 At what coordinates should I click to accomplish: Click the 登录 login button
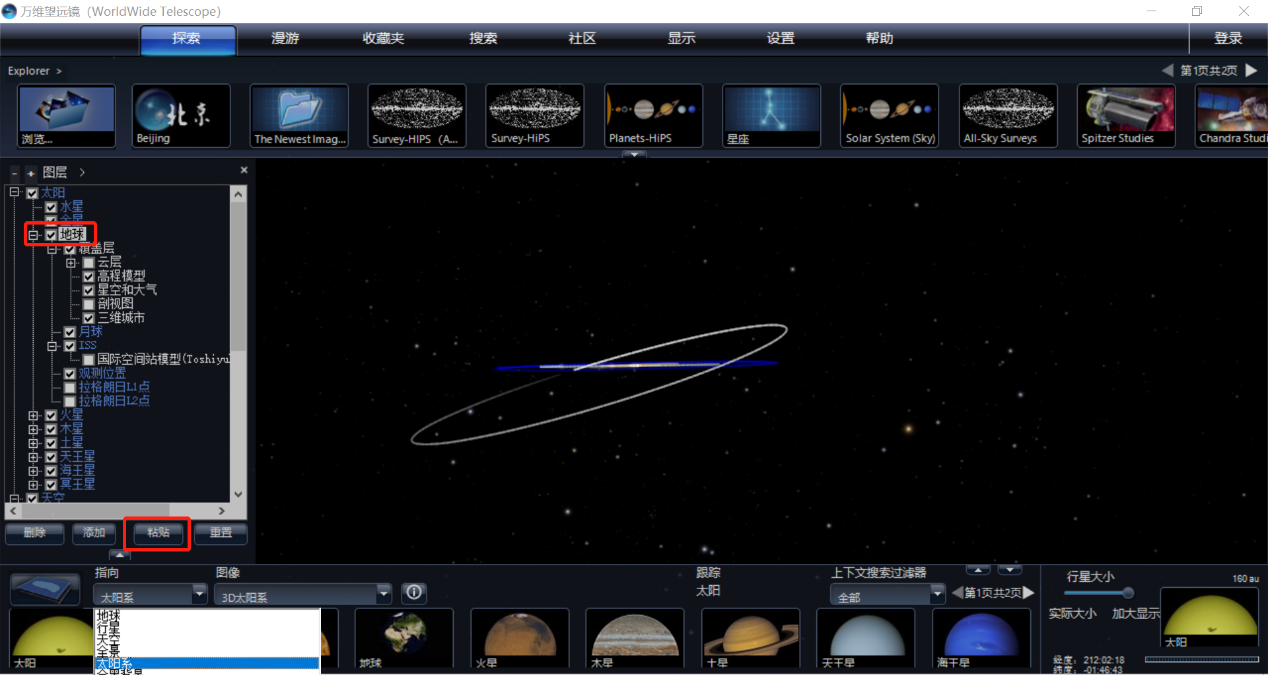pos(1228,39)
